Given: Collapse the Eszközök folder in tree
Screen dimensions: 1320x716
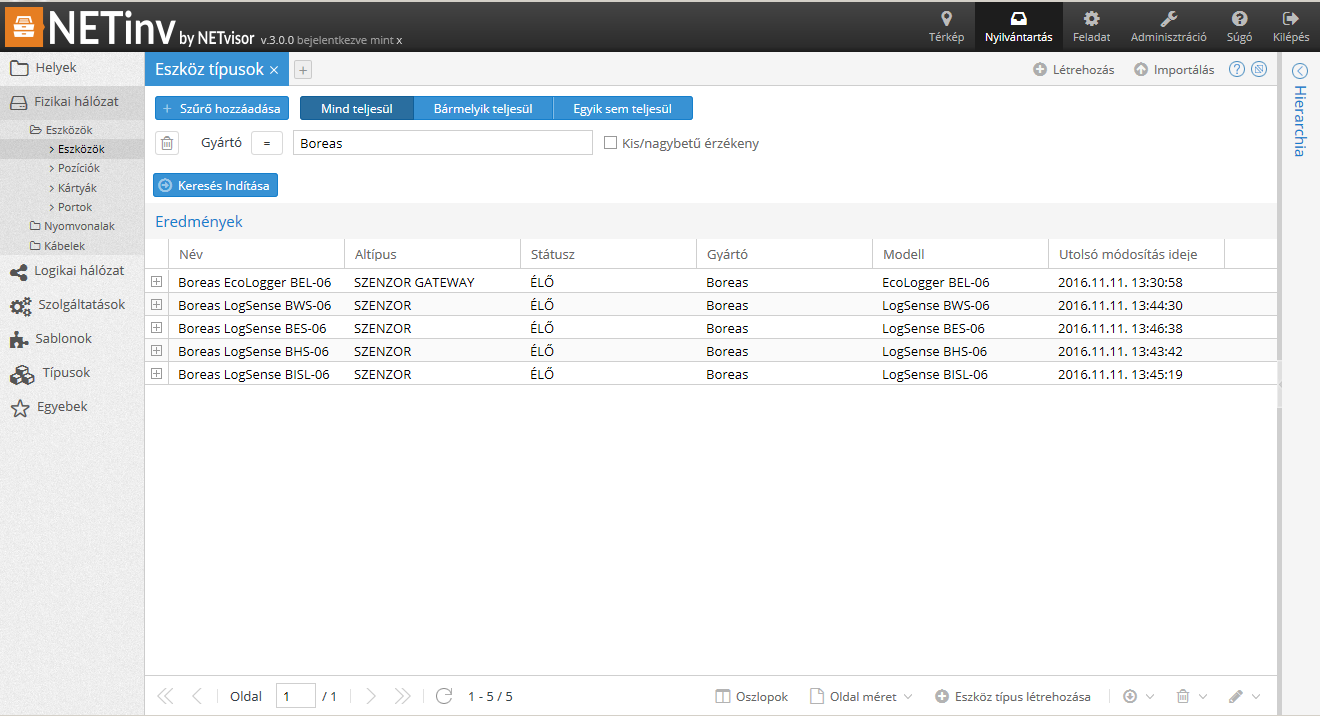Looking at the screenshot, I should click(62, 130).
